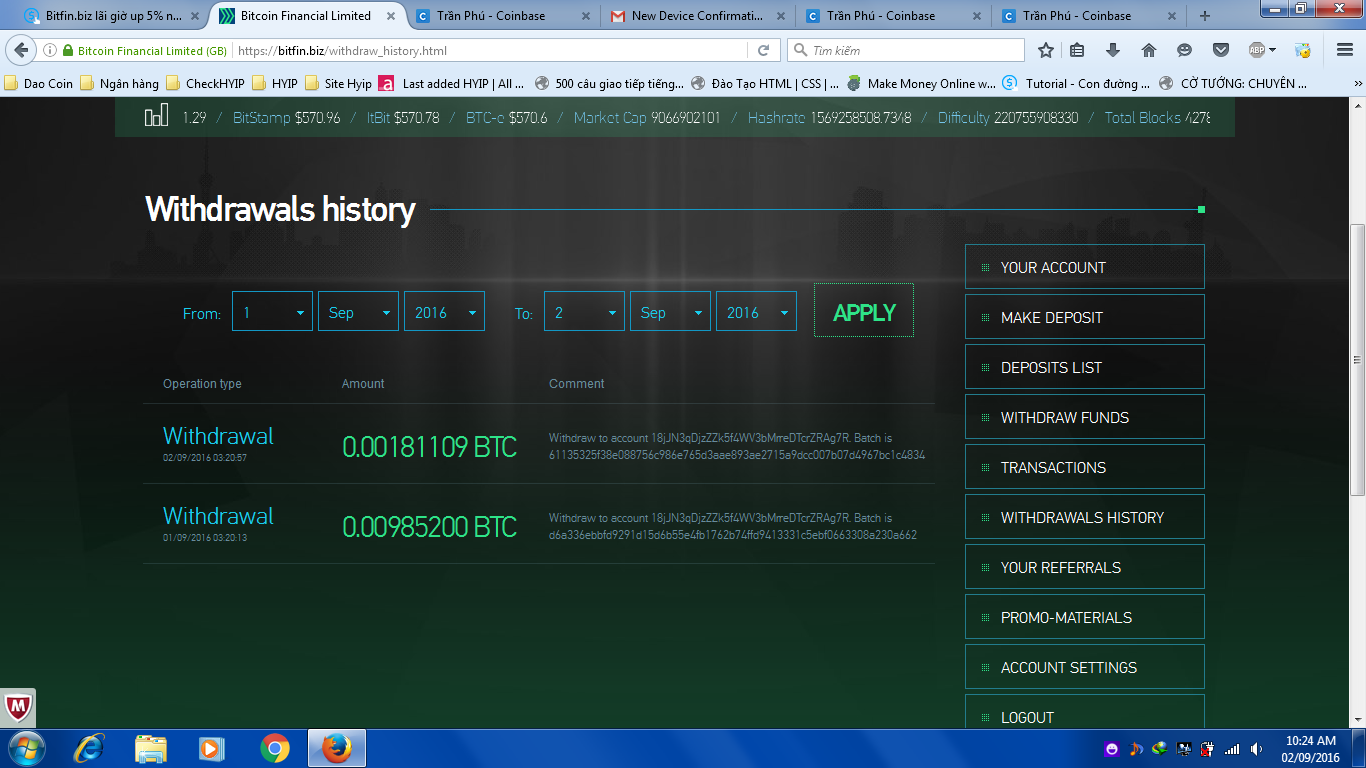Click the power plug battery tray icon
1366x768 pixels.
coord(1208,748)
